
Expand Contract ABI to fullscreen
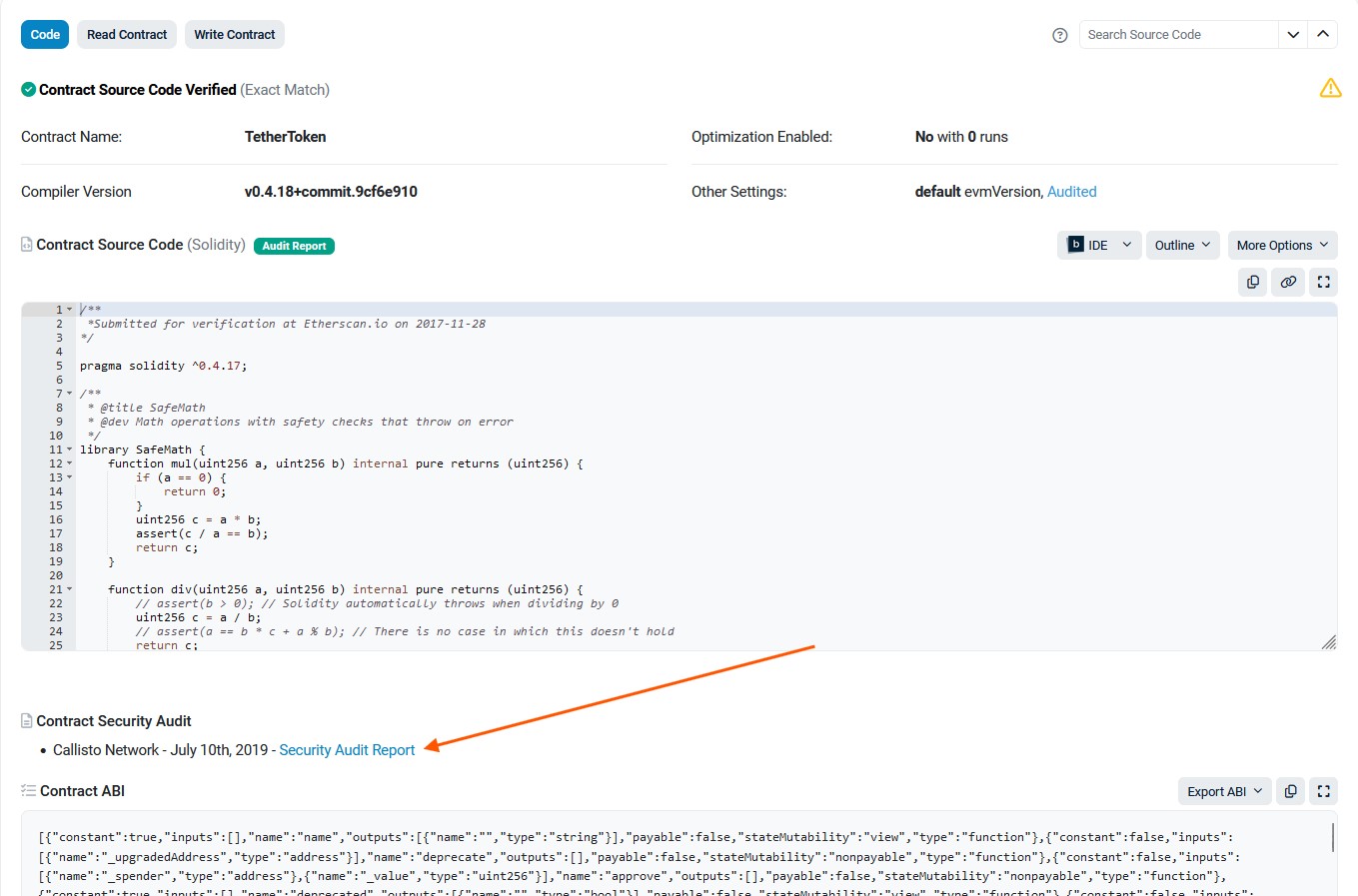(x=1323, y=791)
